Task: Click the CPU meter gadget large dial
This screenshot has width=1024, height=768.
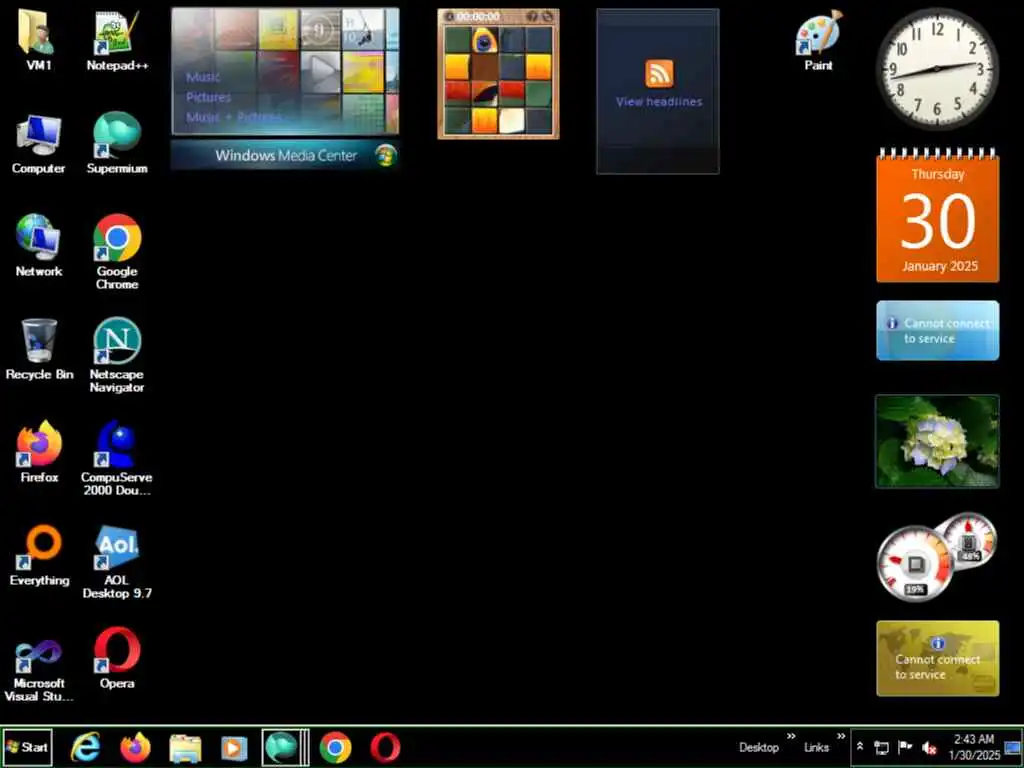Action: point(914,563)
